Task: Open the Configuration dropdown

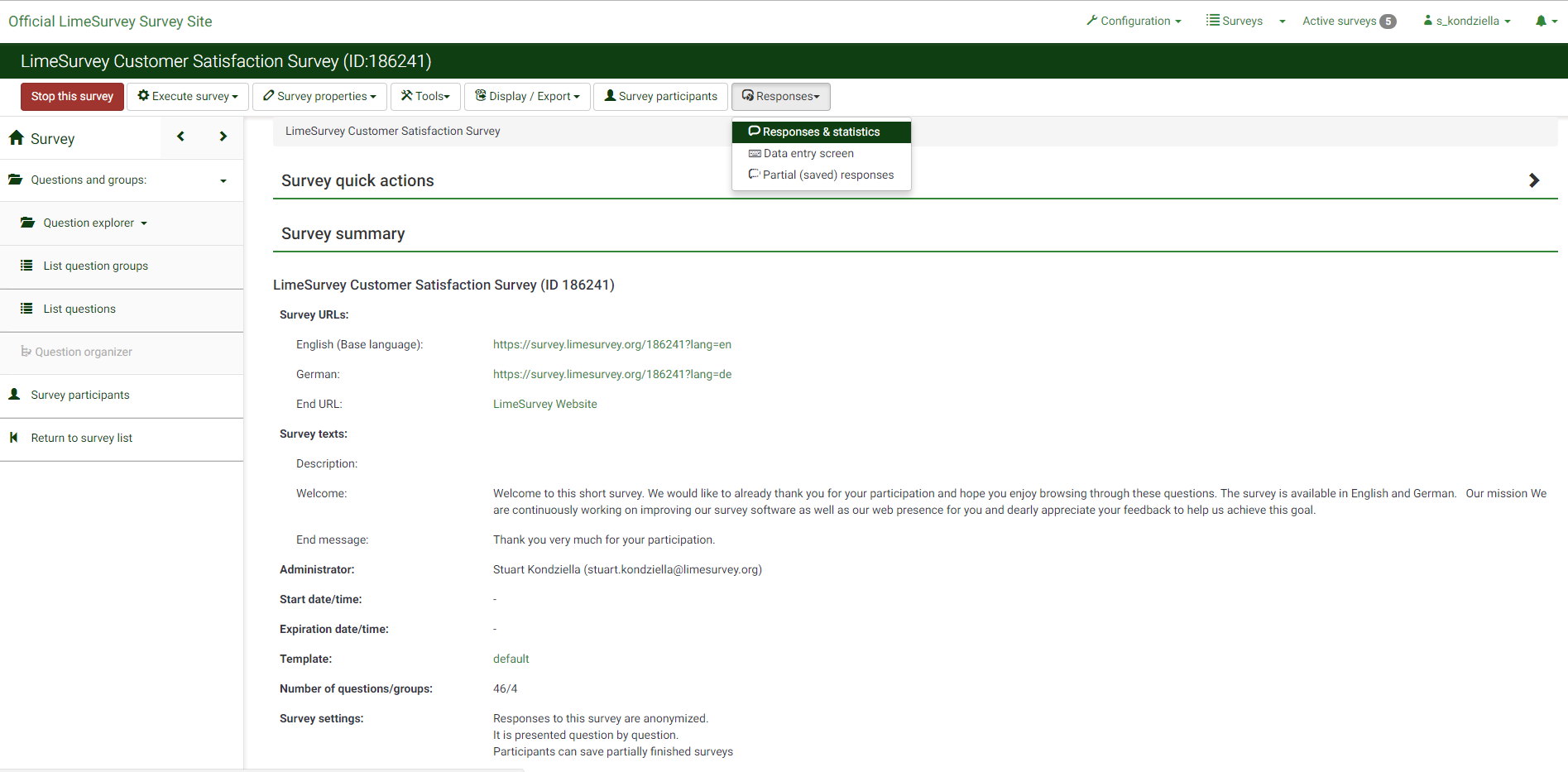Action: [1134, 21]
